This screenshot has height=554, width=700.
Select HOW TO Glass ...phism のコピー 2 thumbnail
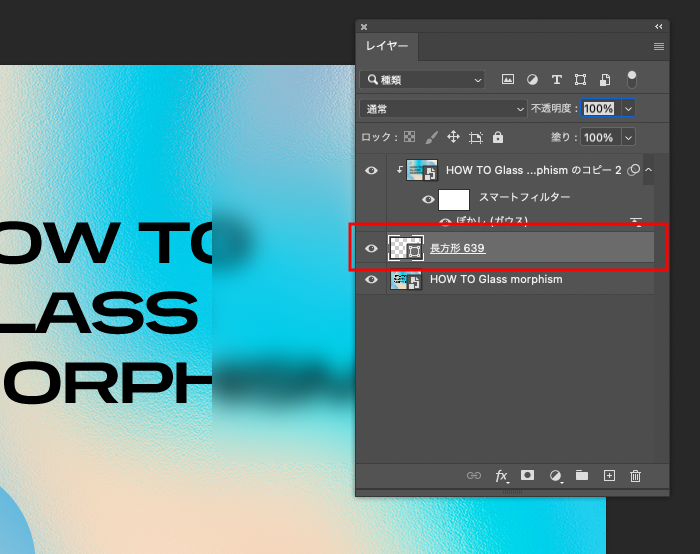(422, 170)
